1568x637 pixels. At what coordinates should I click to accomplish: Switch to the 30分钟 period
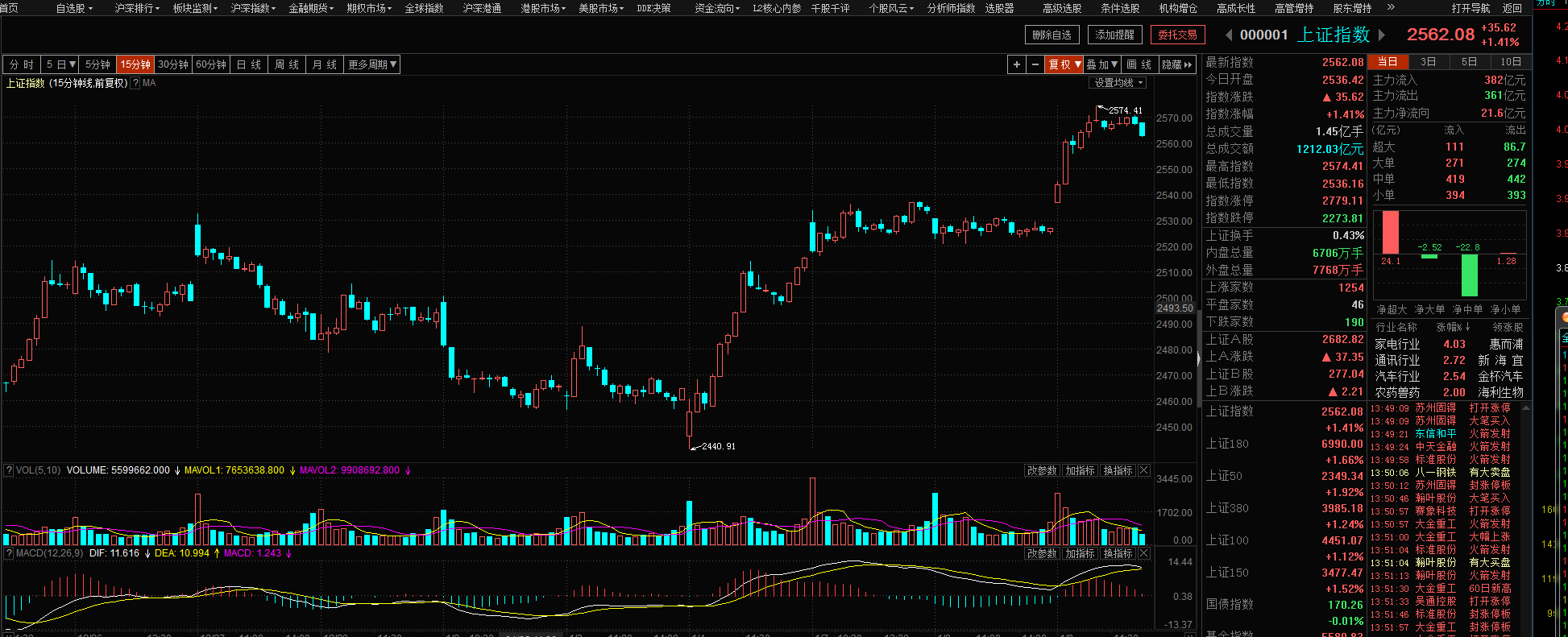coord(173,64)
